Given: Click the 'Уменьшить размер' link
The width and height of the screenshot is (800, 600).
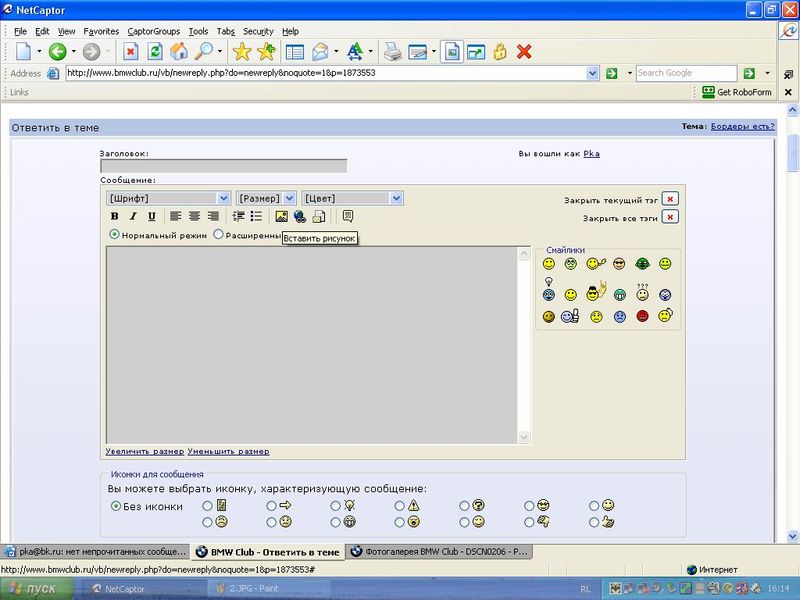Looking at the screenshot, I should 229,452.
